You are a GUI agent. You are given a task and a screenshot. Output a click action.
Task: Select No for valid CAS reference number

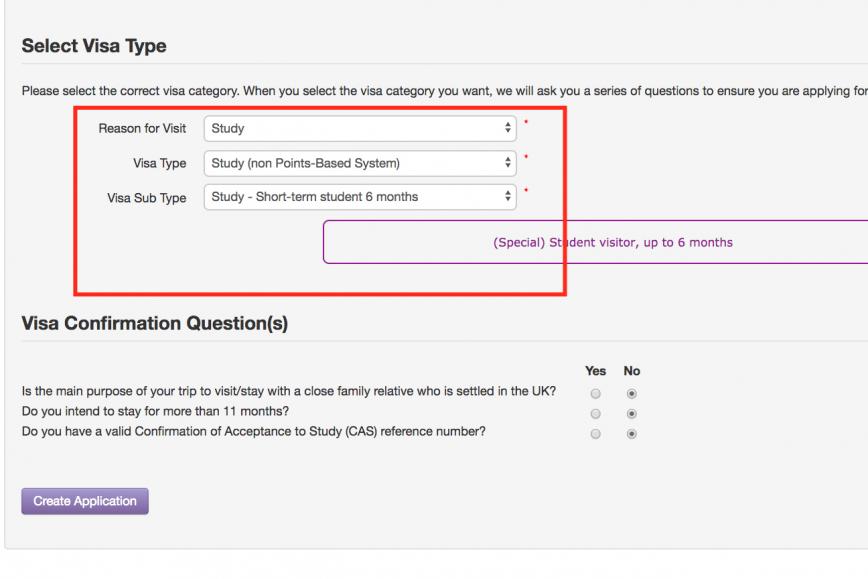click(631, 434)
